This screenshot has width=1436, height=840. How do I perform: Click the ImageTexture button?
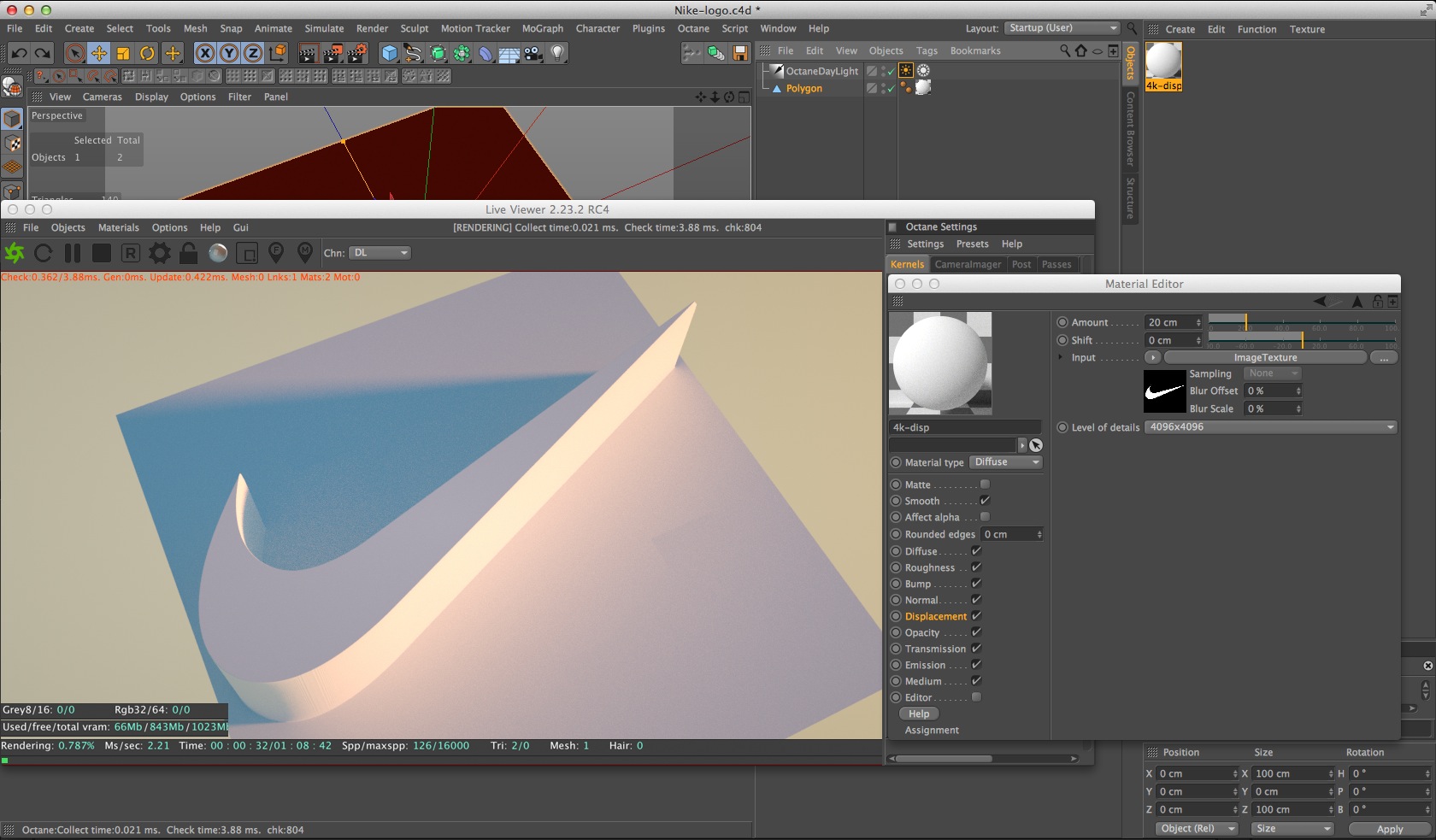point(1265,357)
